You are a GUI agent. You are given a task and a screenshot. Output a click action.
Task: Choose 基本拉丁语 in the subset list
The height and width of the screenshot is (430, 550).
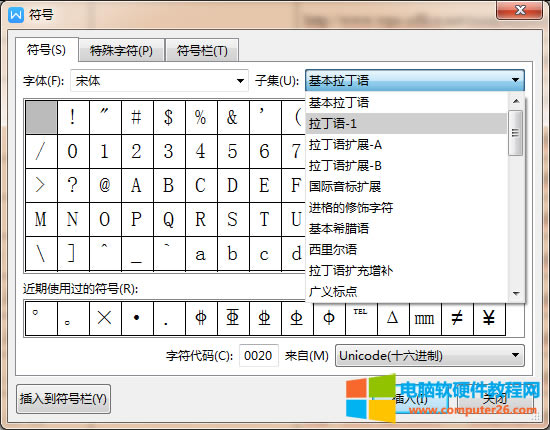point(406,102)
